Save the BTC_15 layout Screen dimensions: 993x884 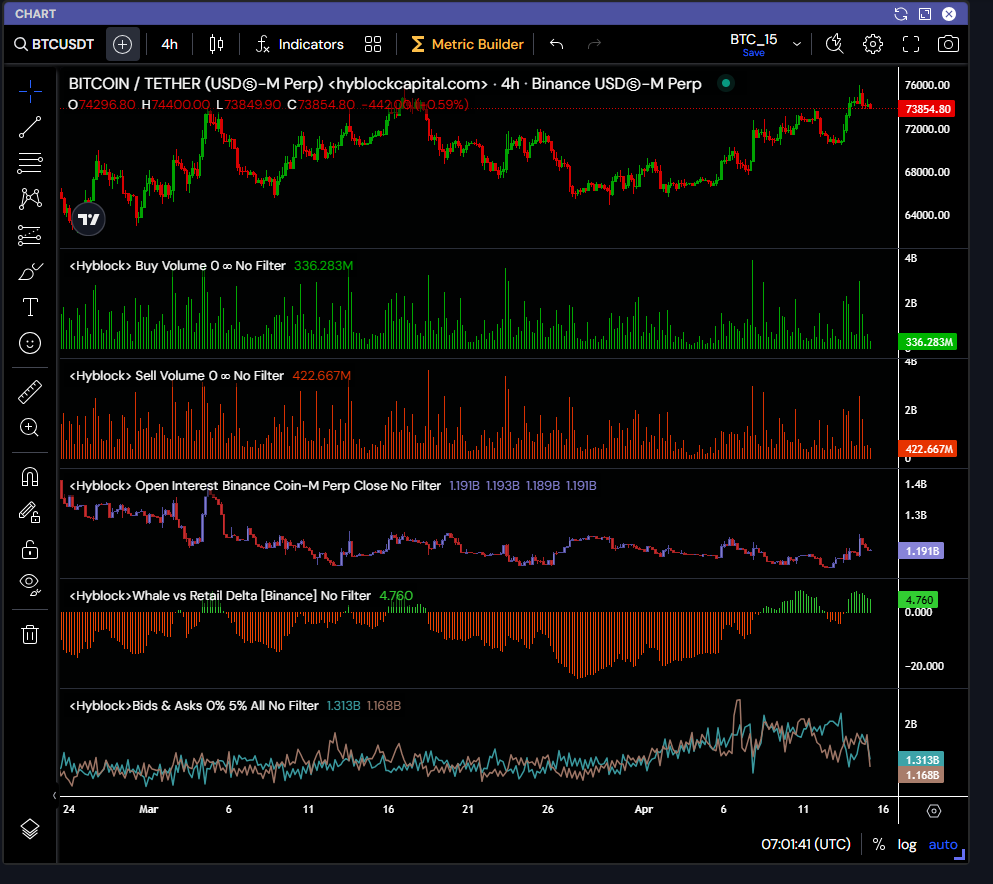click(754, 53)
